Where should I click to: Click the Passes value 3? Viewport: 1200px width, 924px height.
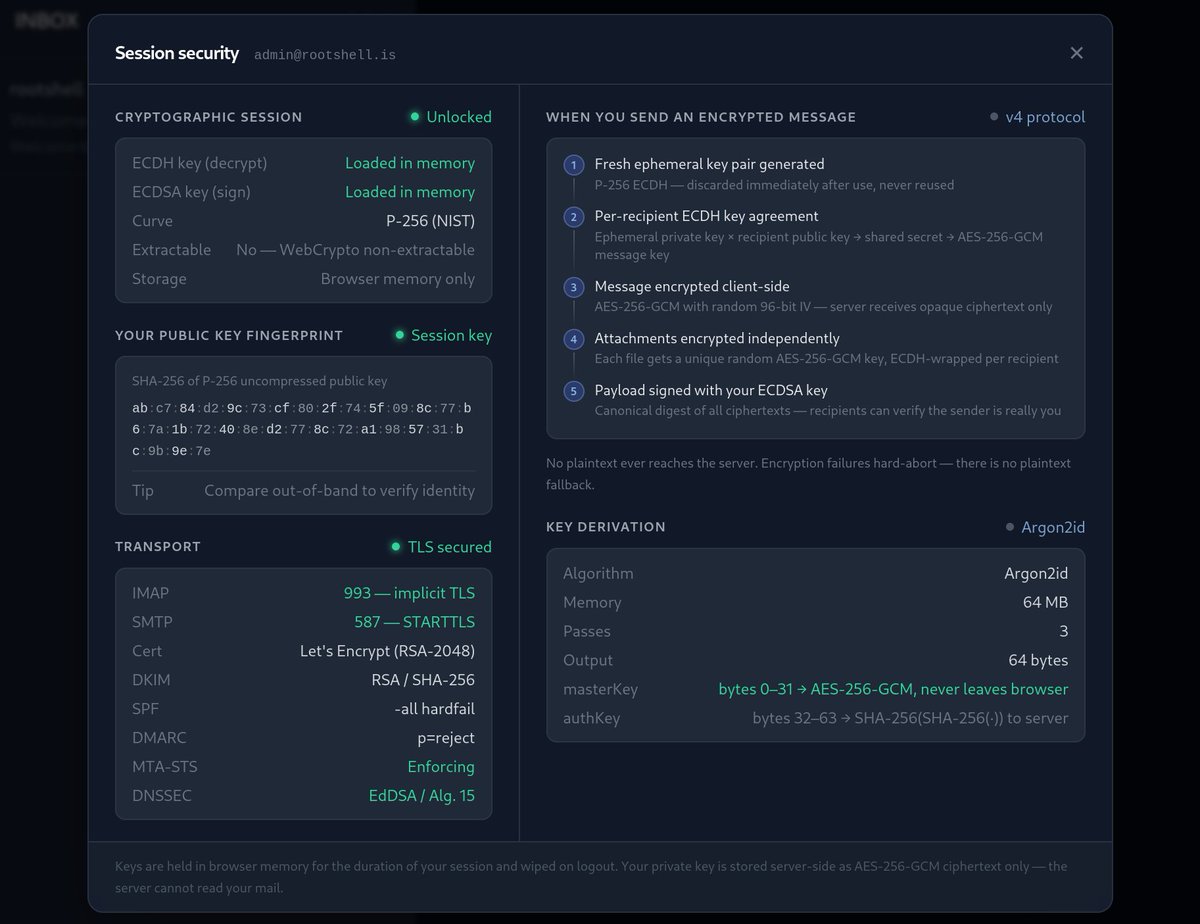pos(1064,631)
